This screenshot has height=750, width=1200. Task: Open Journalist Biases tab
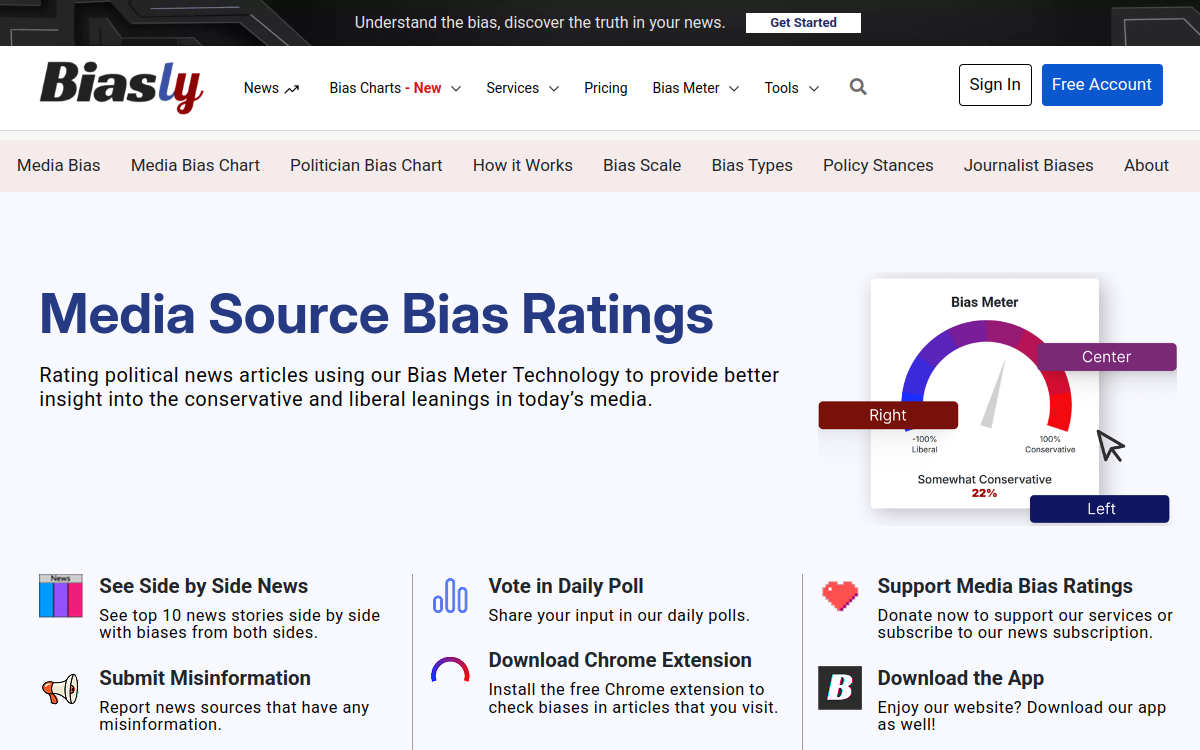point(1029,165)
